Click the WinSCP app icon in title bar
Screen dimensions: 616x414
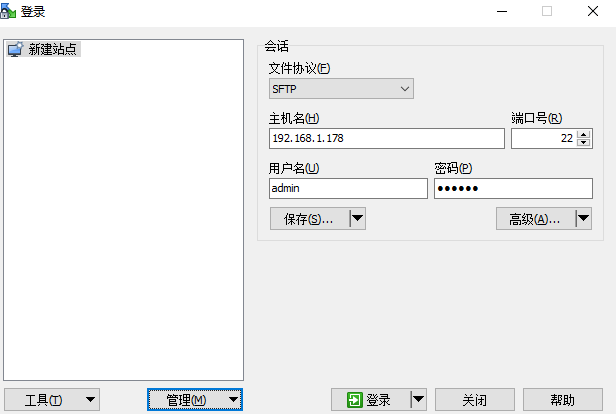click(8, 11)
